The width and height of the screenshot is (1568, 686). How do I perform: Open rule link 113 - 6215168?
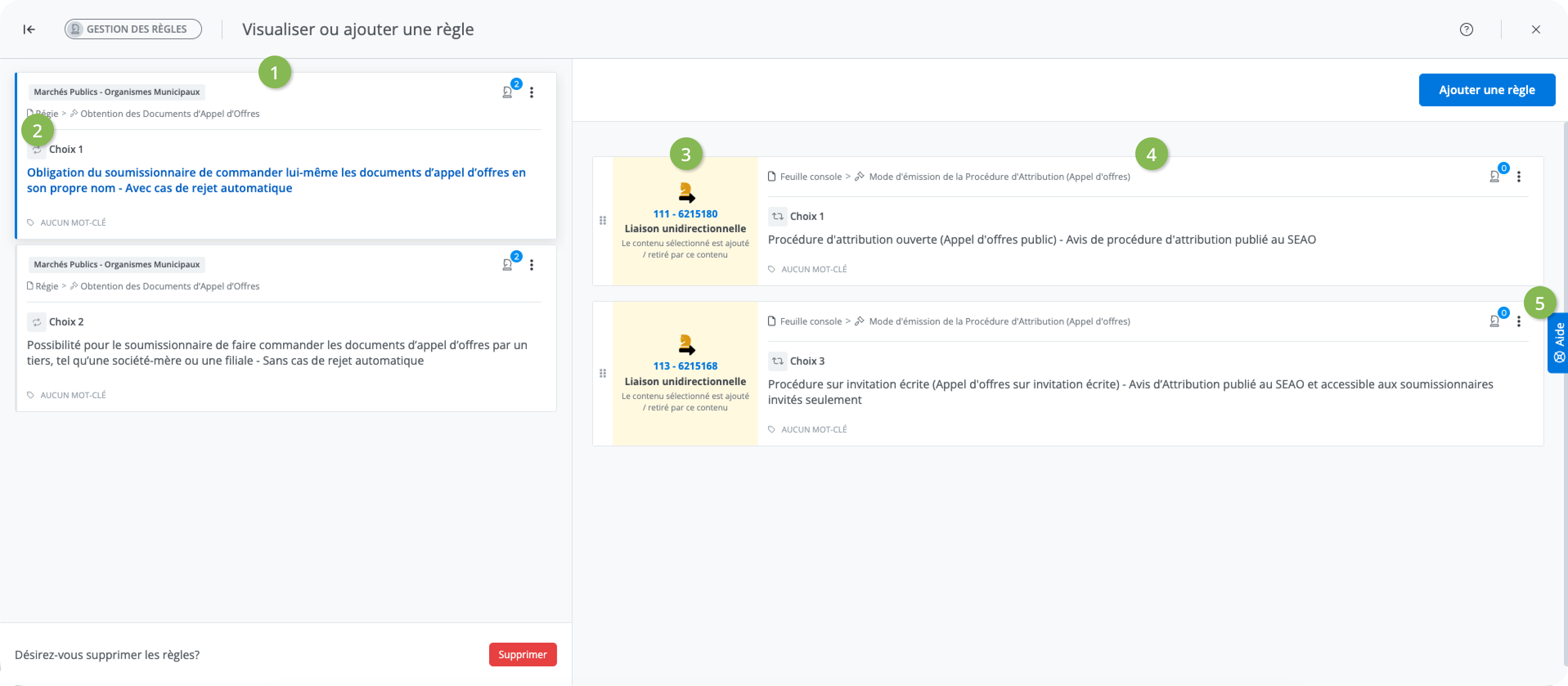tap(685, 366)
